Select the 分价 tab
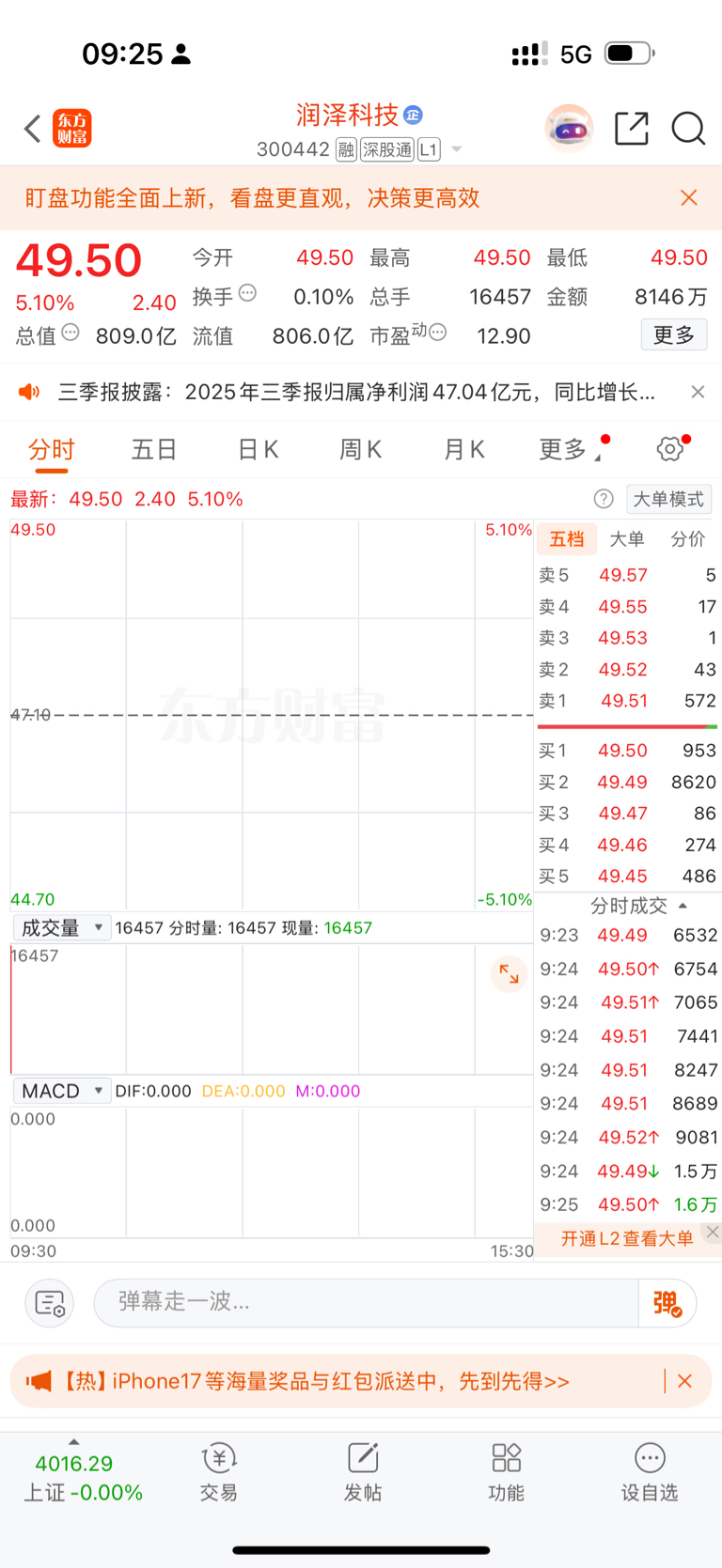Viewport: 722px width, 1568px height. [687, 538]
